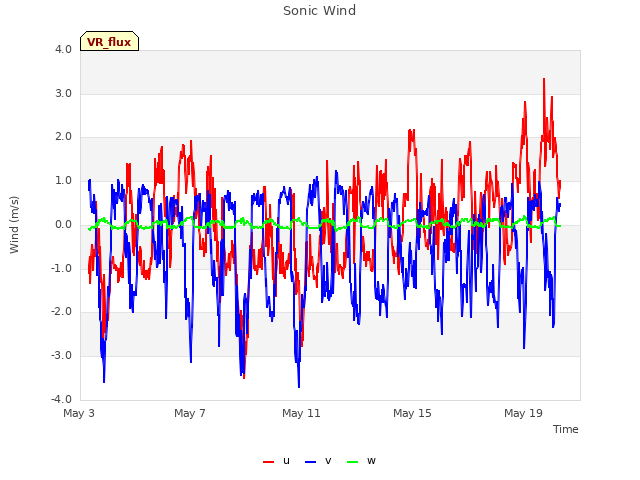
Task: Click the -1.0 y-axis tick label
Action: (61, 269)
